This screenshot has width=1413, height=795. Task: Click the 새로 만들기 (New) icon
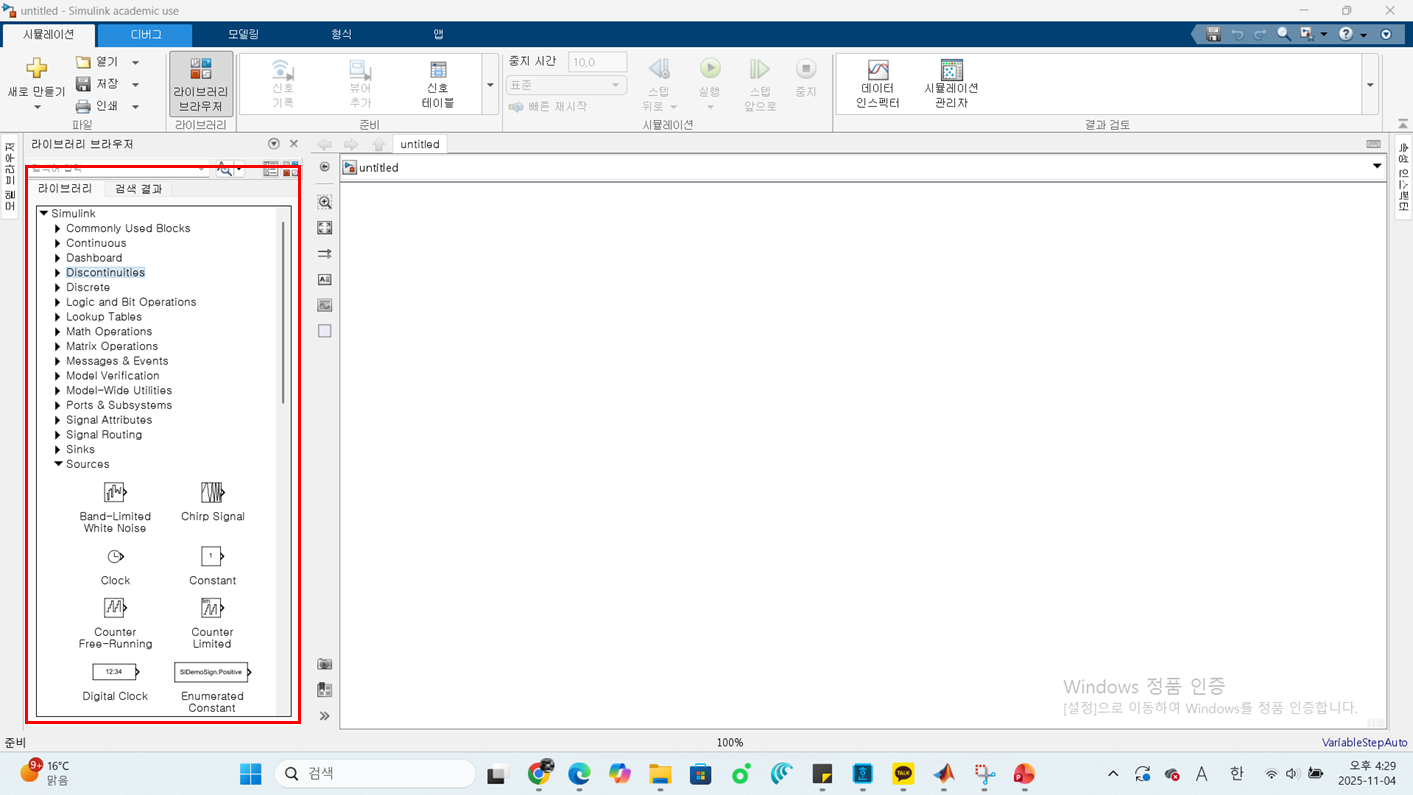point(36,68)
